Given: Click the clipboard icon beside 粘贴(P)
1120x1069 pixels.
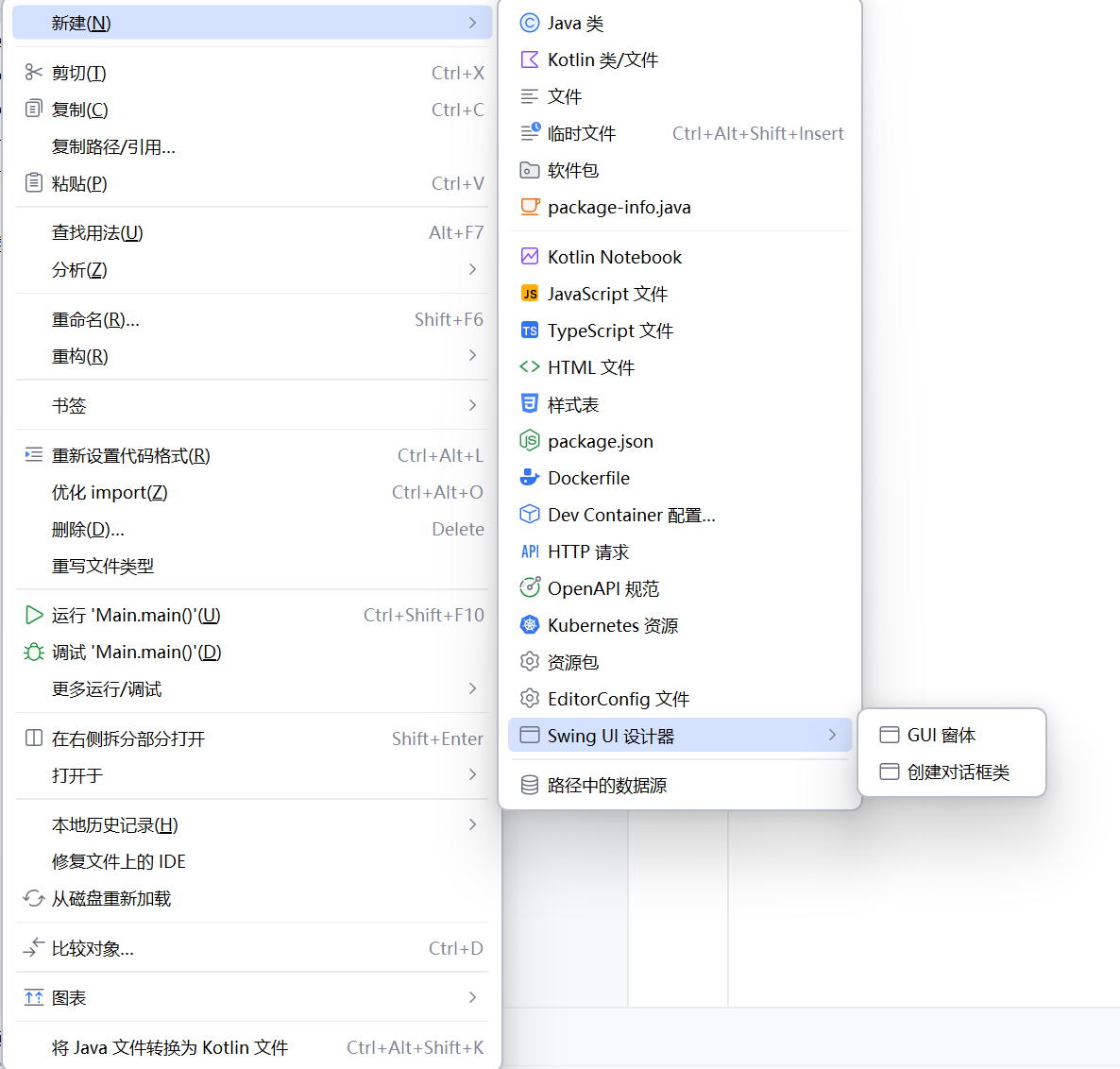Looking at the screenshot, I should [34, 183].
